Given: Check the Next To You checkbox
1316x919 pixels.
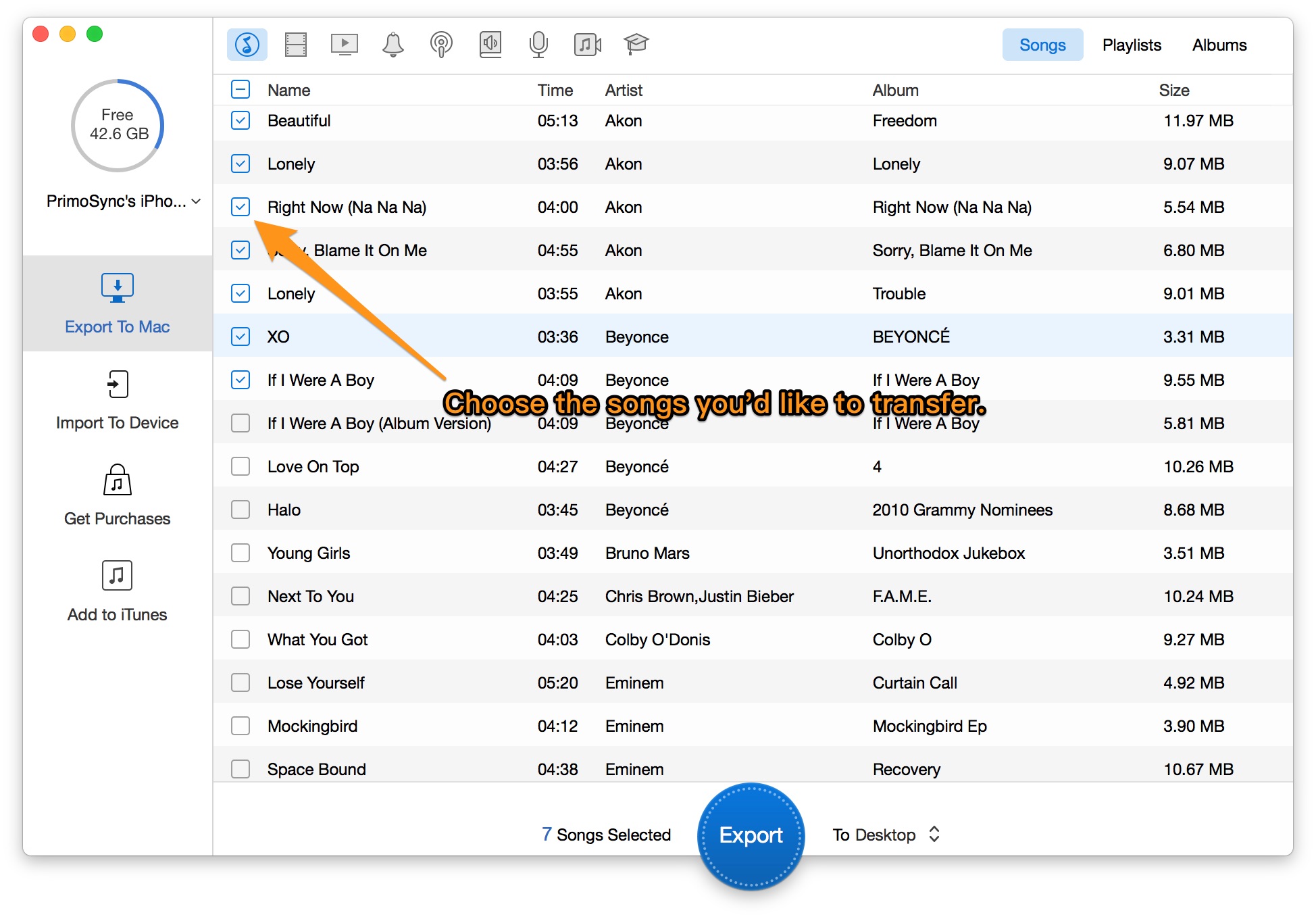Looking at the screenshot, I should [x=241, y=596].
